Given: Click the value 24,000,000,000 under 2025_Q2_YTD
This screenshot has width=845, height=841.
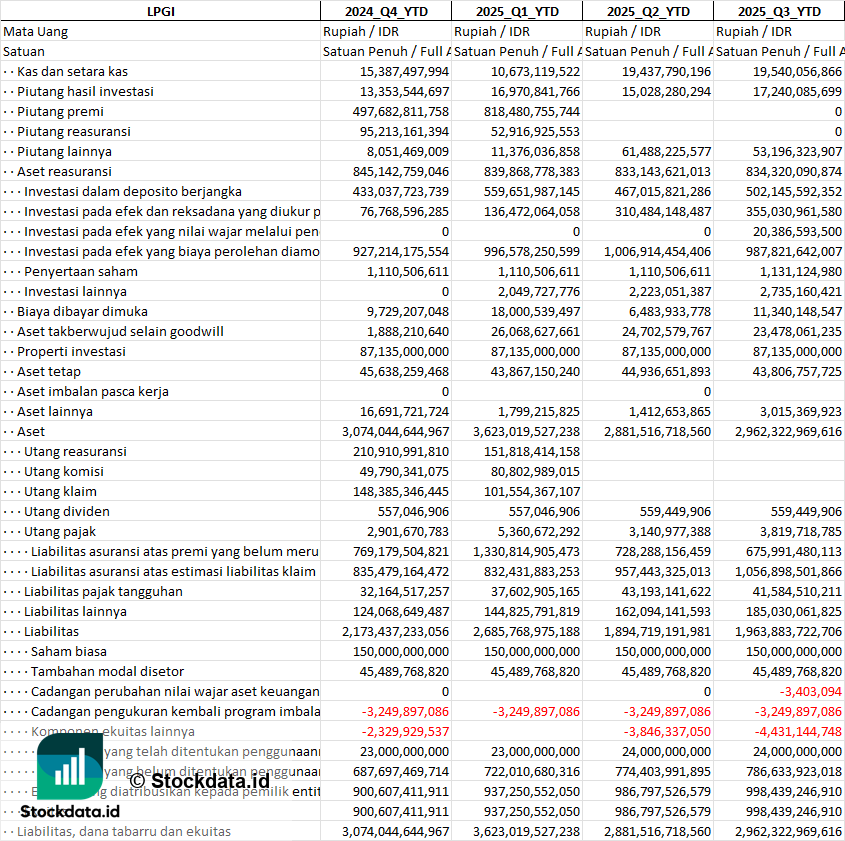Looking at the screenshot, I should click(666, 751).
